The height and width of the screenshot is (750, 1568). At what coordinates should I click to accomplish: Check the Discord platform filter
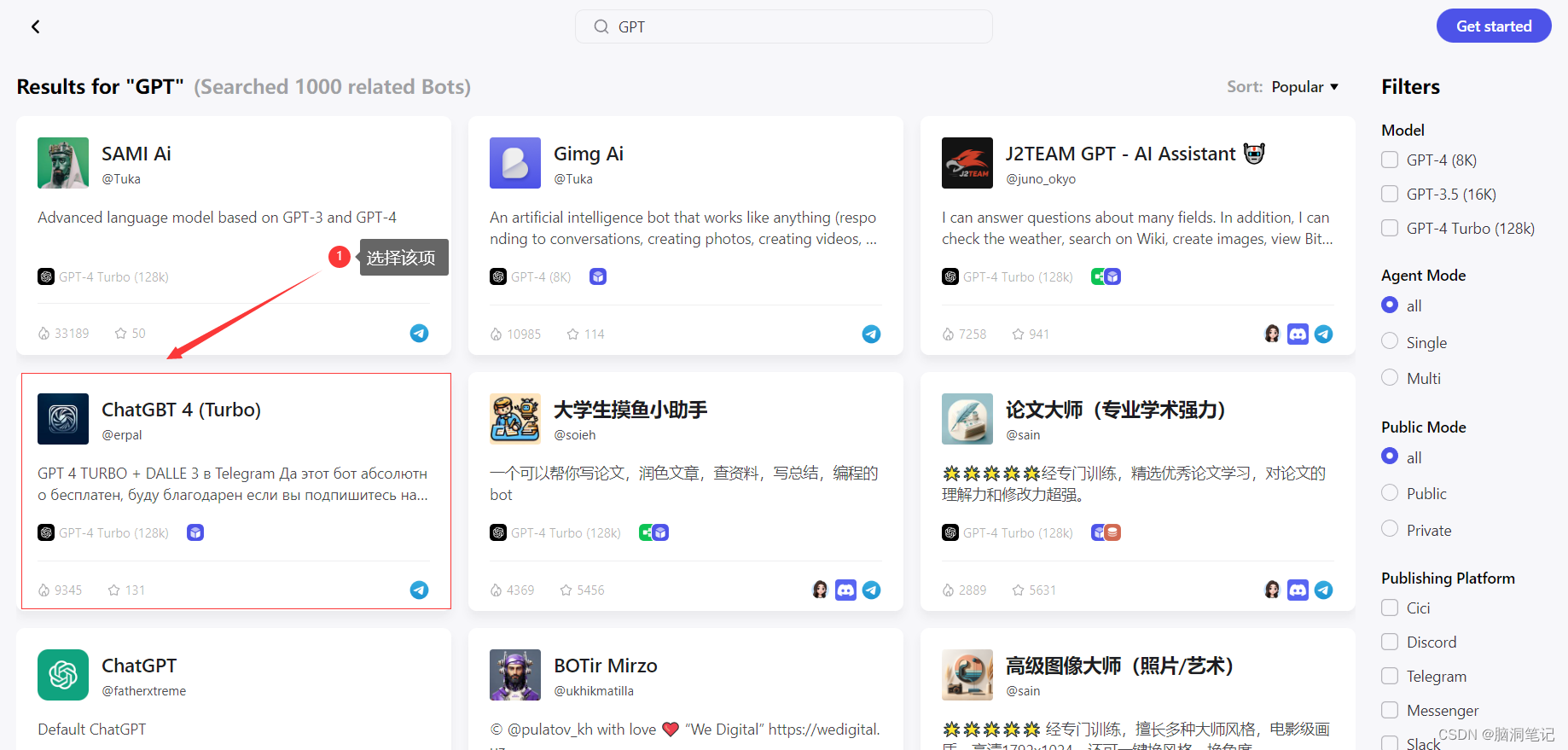pyautogui.click(x=1390, y=642)
